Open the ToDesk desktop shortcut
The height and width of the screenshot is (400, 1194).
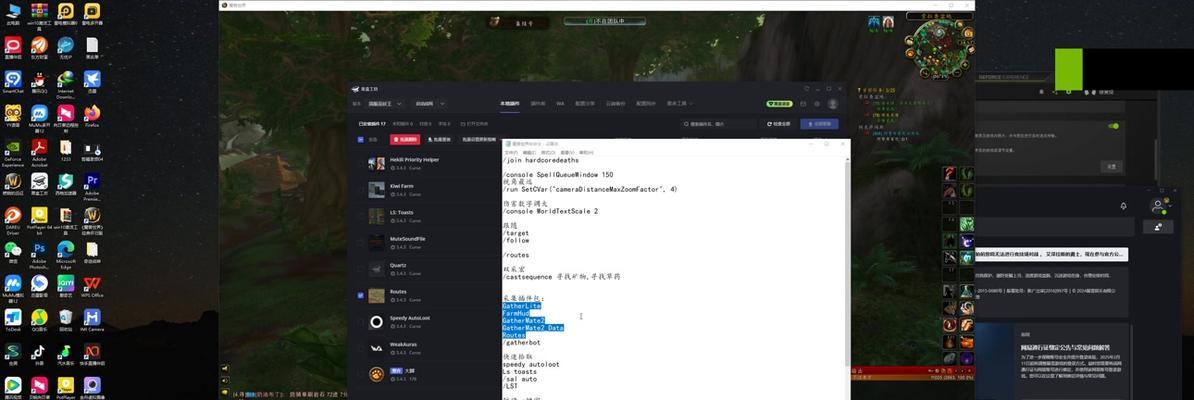pos(13,318)
